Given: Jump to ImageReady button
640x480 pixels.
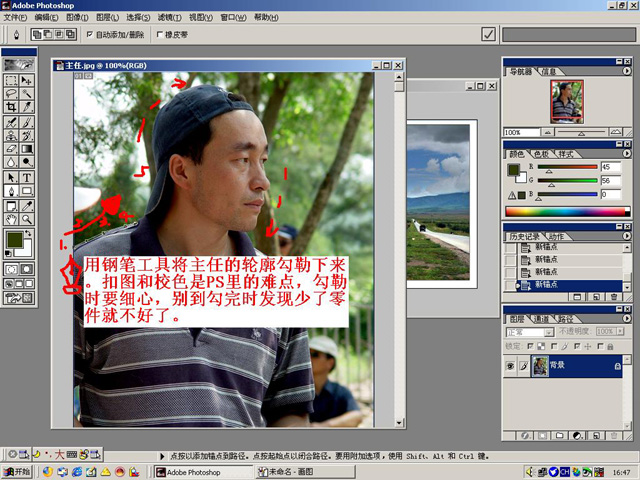Looking at the screenshot, I should click(19, 298).
